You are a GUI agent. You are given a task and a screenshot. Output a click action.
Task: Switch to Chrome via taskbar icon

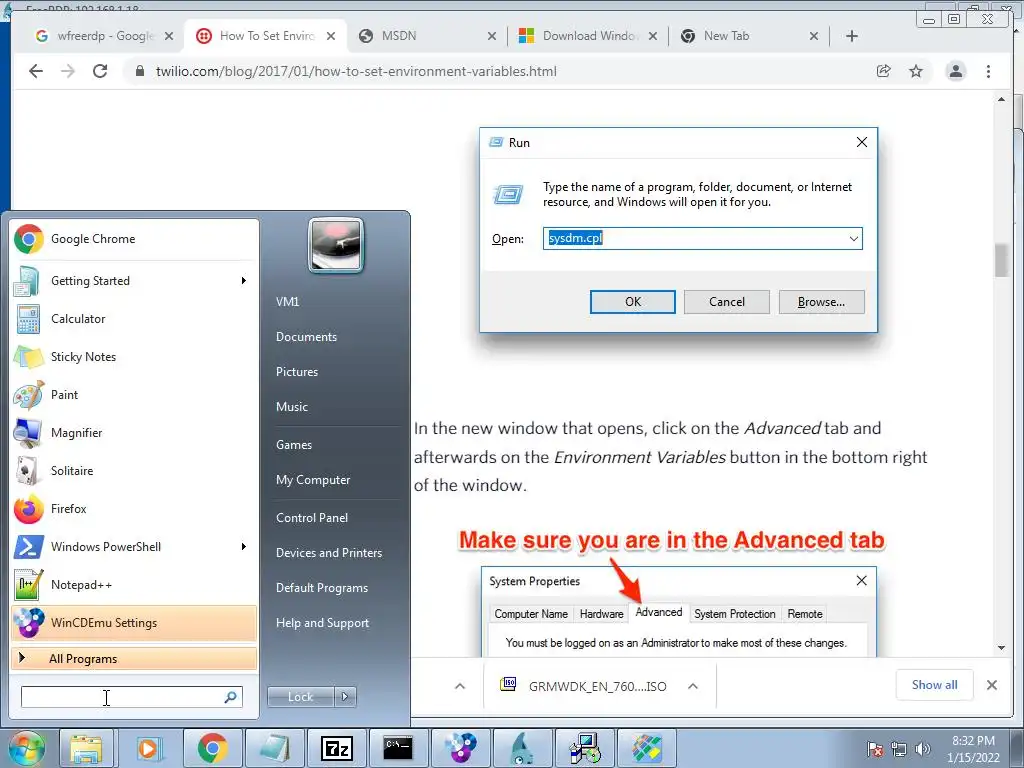(x=212, y=748)
